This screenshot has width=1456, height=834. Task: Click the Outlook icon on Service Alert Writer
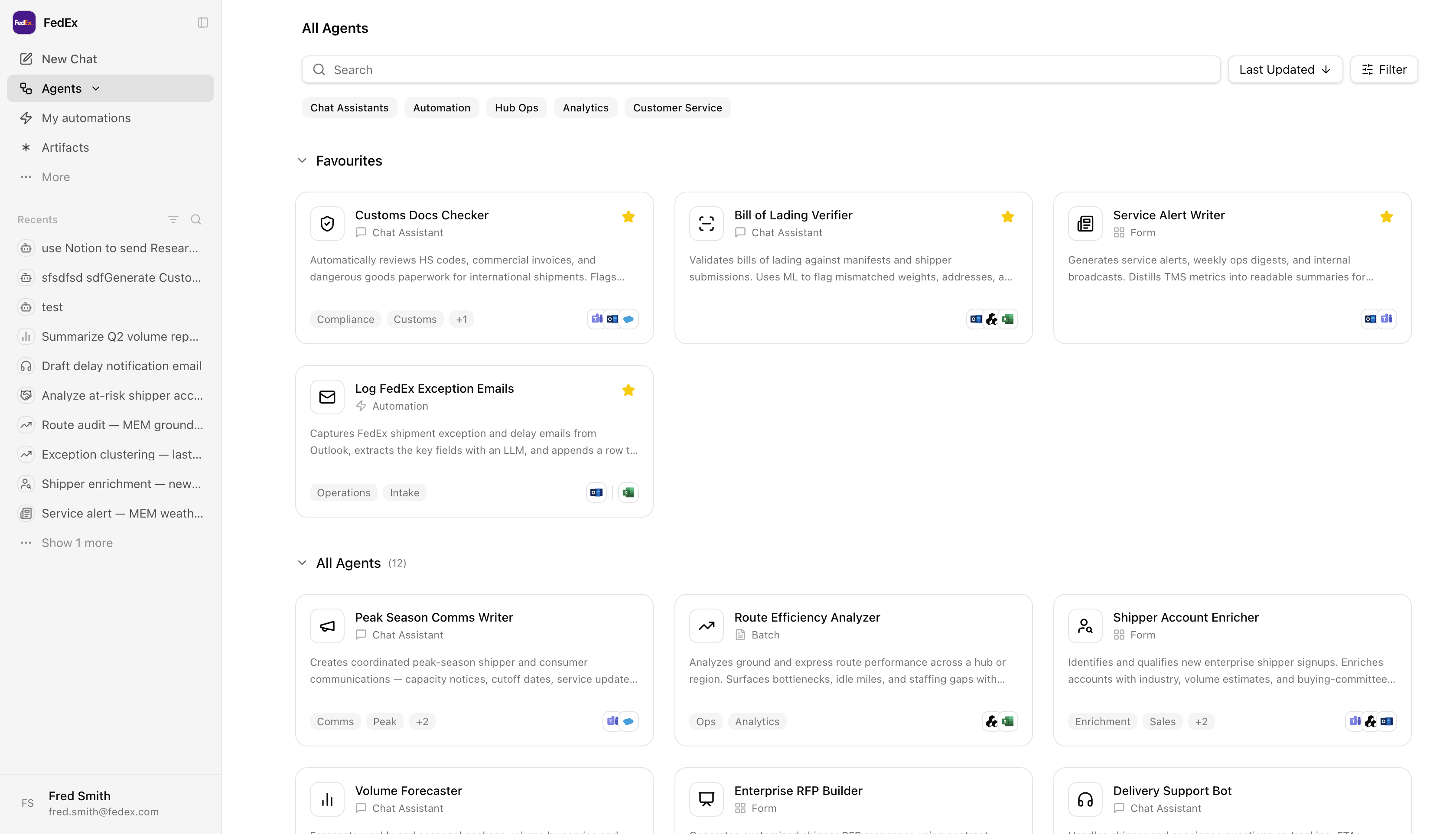pos(1370,319)
